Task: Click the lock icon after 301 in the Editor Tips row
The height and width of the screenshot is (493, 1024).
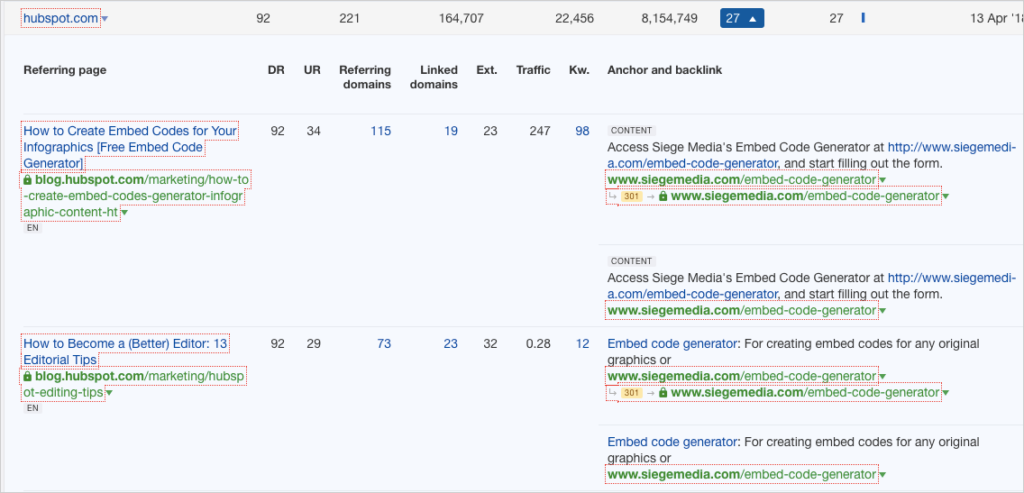Action: pyautogui.click(x=664, y=392)
